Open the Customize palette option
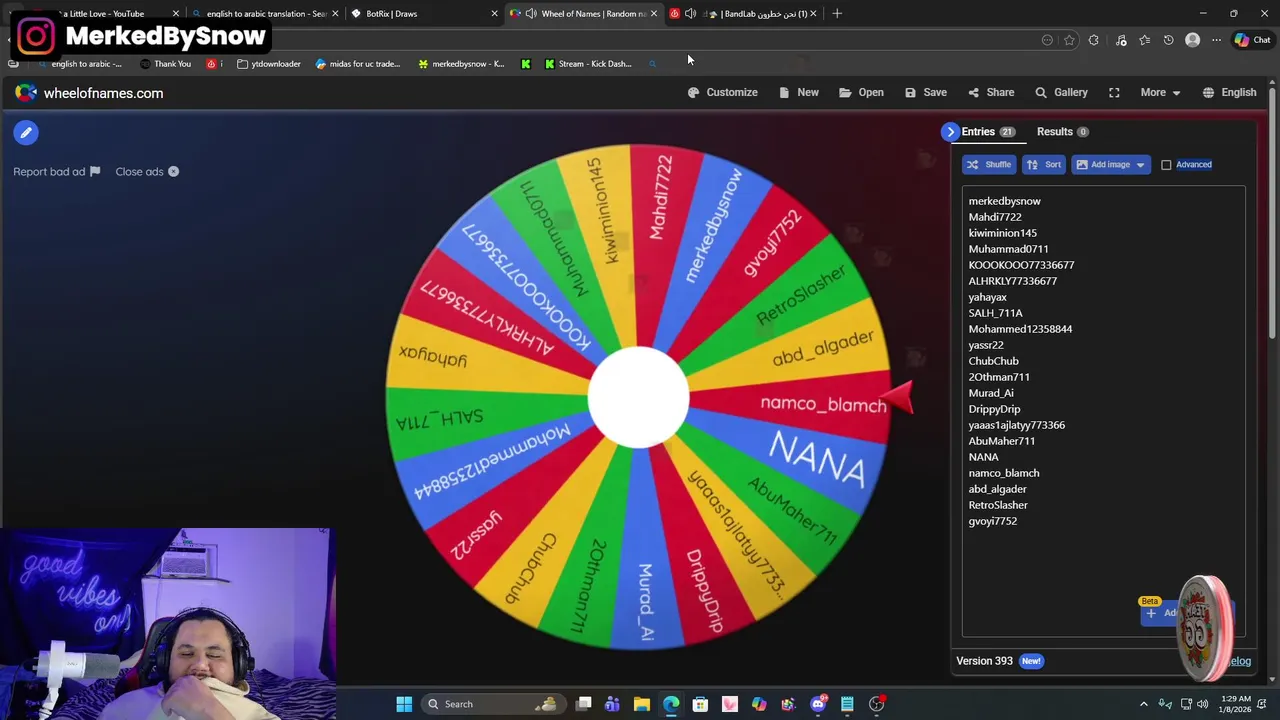 coord(723,92)
